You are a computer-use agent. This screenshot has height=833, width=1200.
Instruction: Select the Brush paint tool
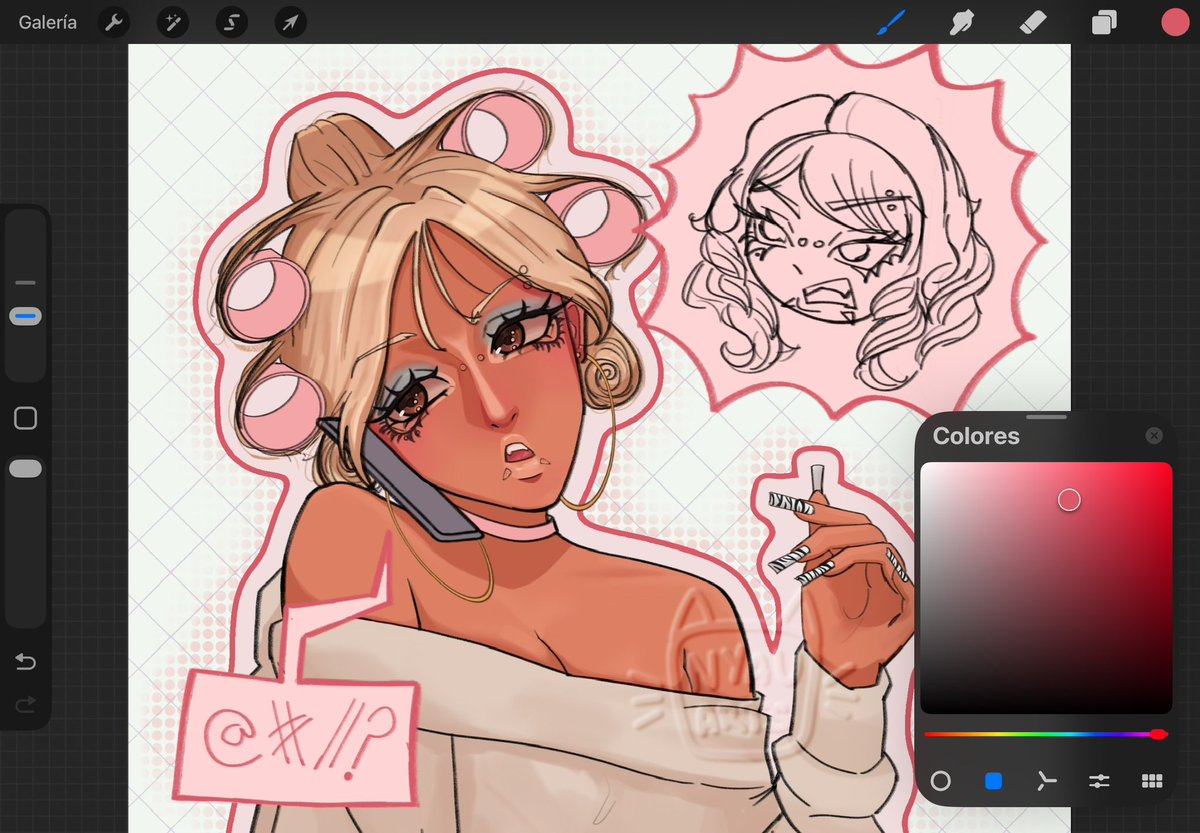890,22
